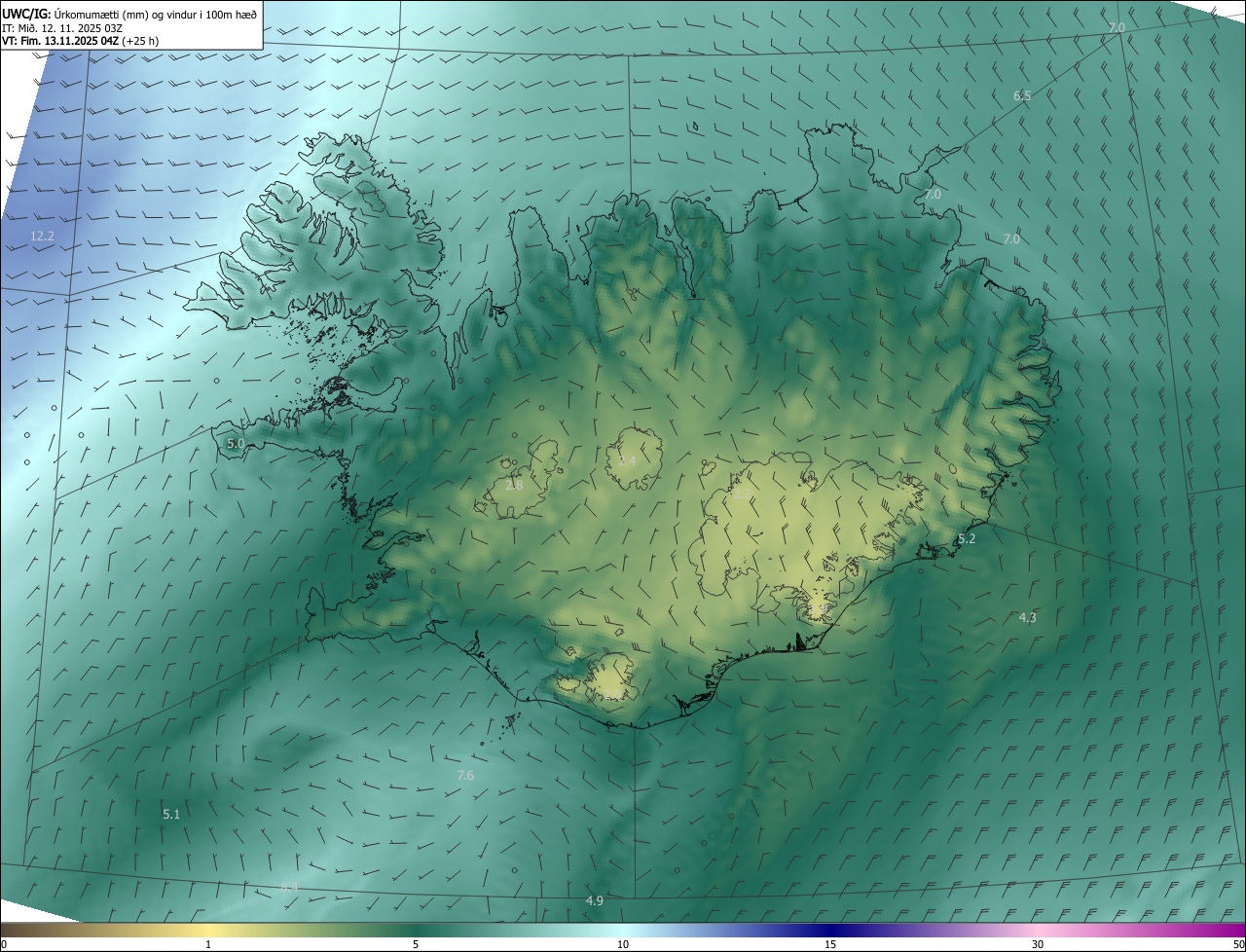Click the 2.8 value inside the glacier outline

pos(514,485)
